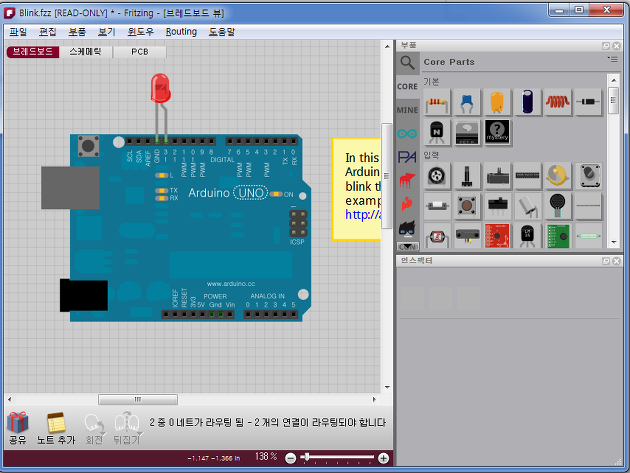
Task: Open the red dripping-logo parts bin
Action: [407, 181]
